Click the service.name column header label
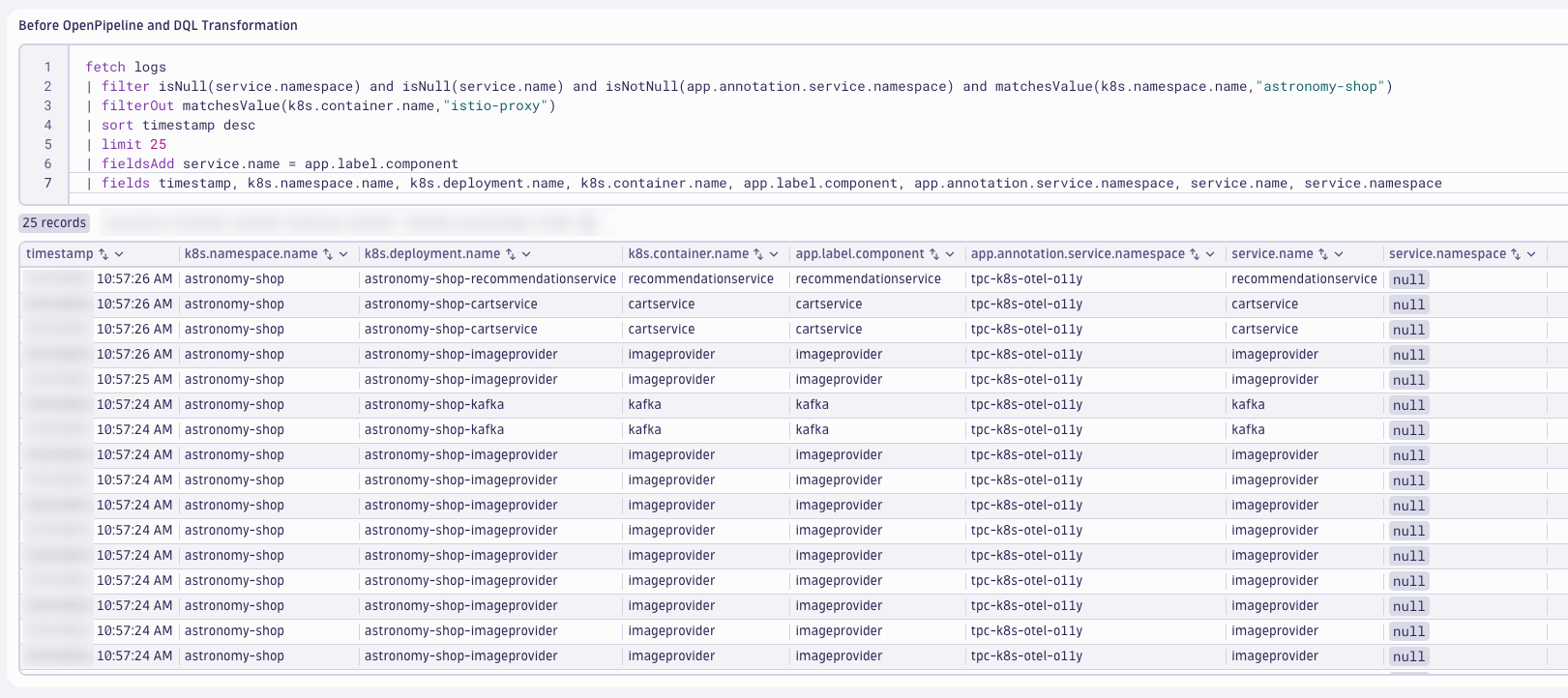The image size is (1568, 698). 1272,253
